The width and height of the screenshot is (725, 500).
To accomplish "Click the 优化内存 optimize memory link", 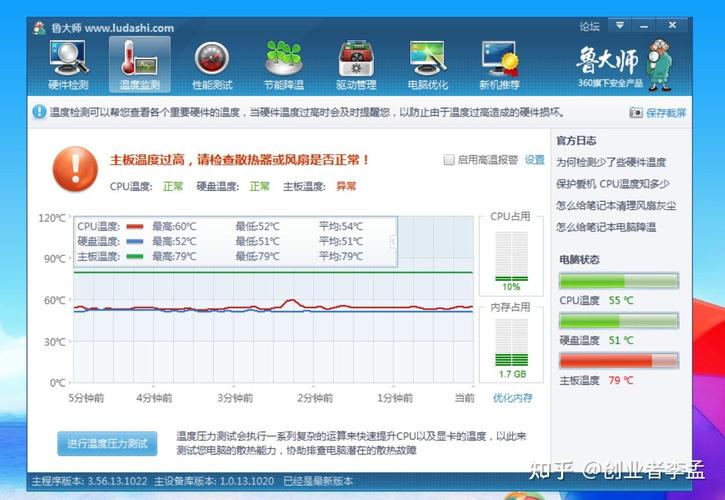I will (x=512, y=398).
